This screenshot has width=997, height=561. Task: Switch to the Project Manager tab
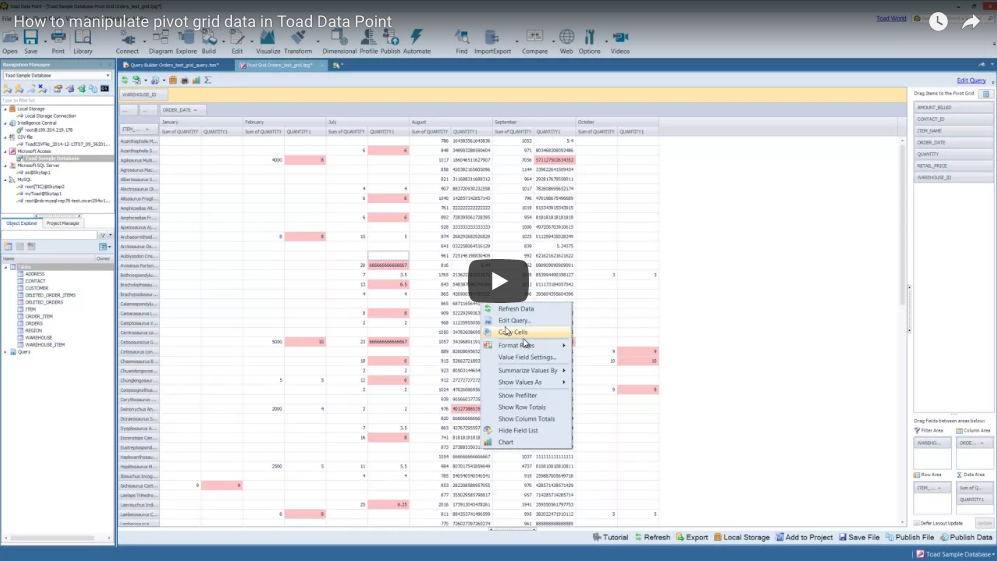tap(63, 223)
